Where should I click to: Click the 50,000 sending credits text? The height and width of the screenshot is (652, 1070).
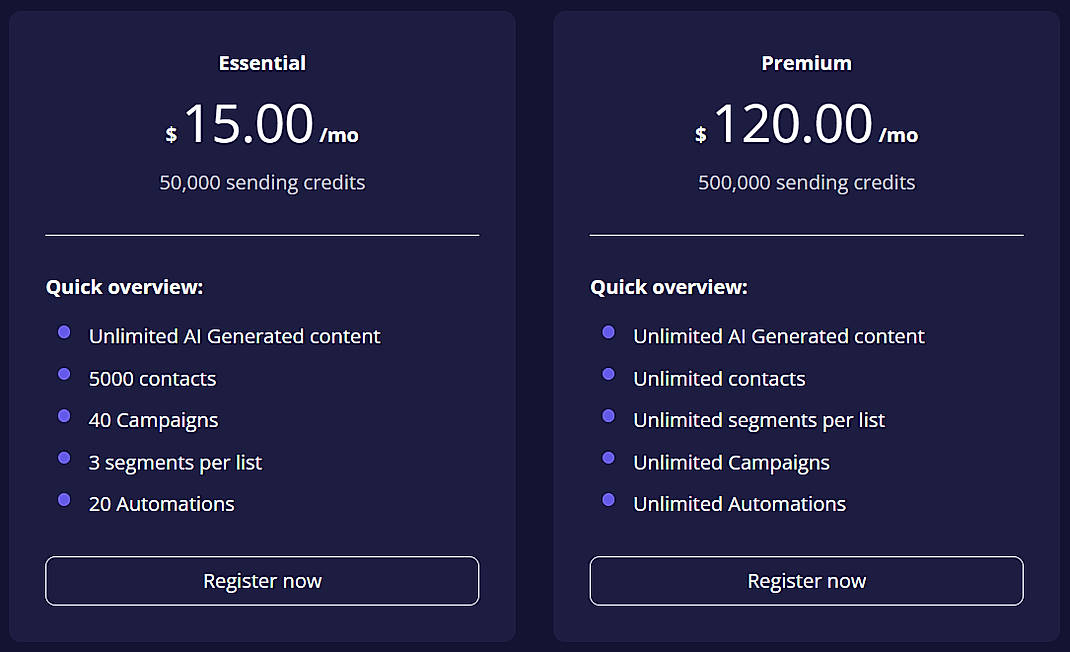click(262, 182)
